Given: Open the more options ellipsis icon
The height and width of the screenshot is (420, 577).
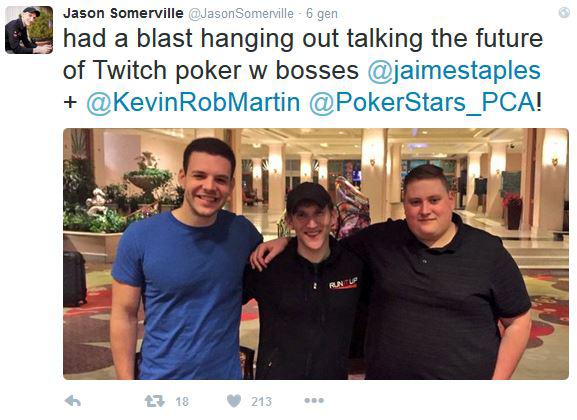Looking at the screenshot, I should click(314, 400).
